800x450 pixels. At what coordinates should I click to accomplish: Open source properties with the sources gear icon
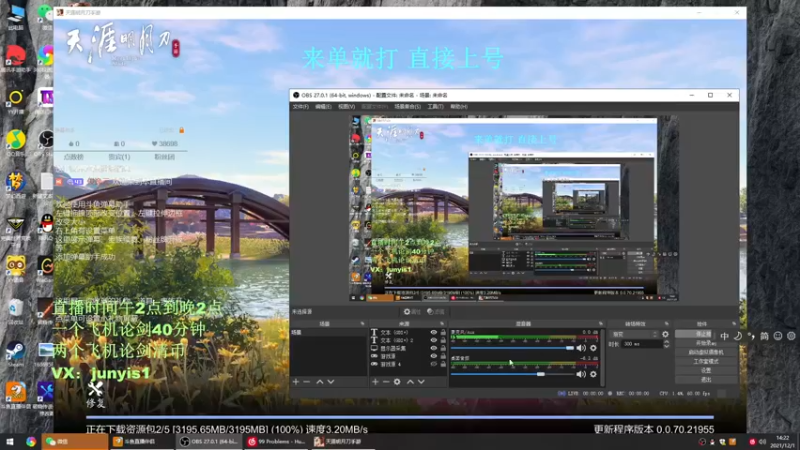[x=397, y=382]
